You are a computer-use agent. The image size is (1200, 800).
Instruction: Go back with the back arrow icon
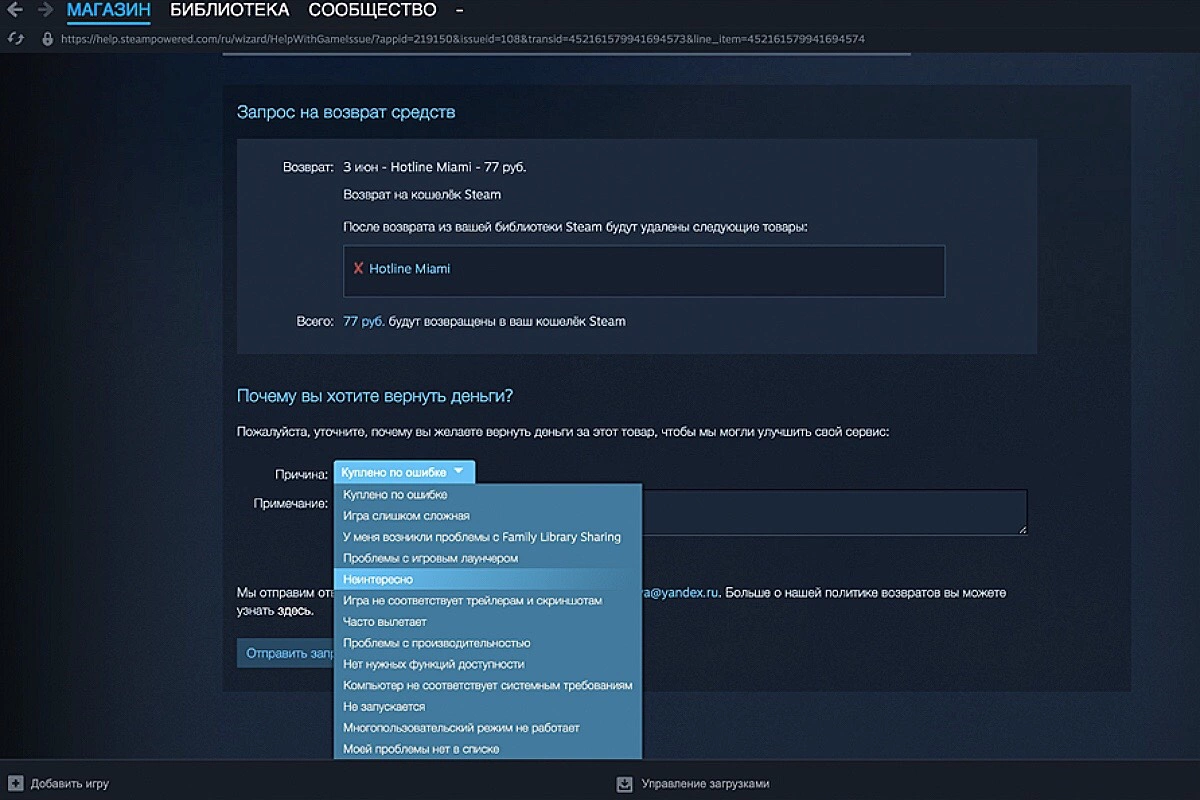(x=15, y=11)
